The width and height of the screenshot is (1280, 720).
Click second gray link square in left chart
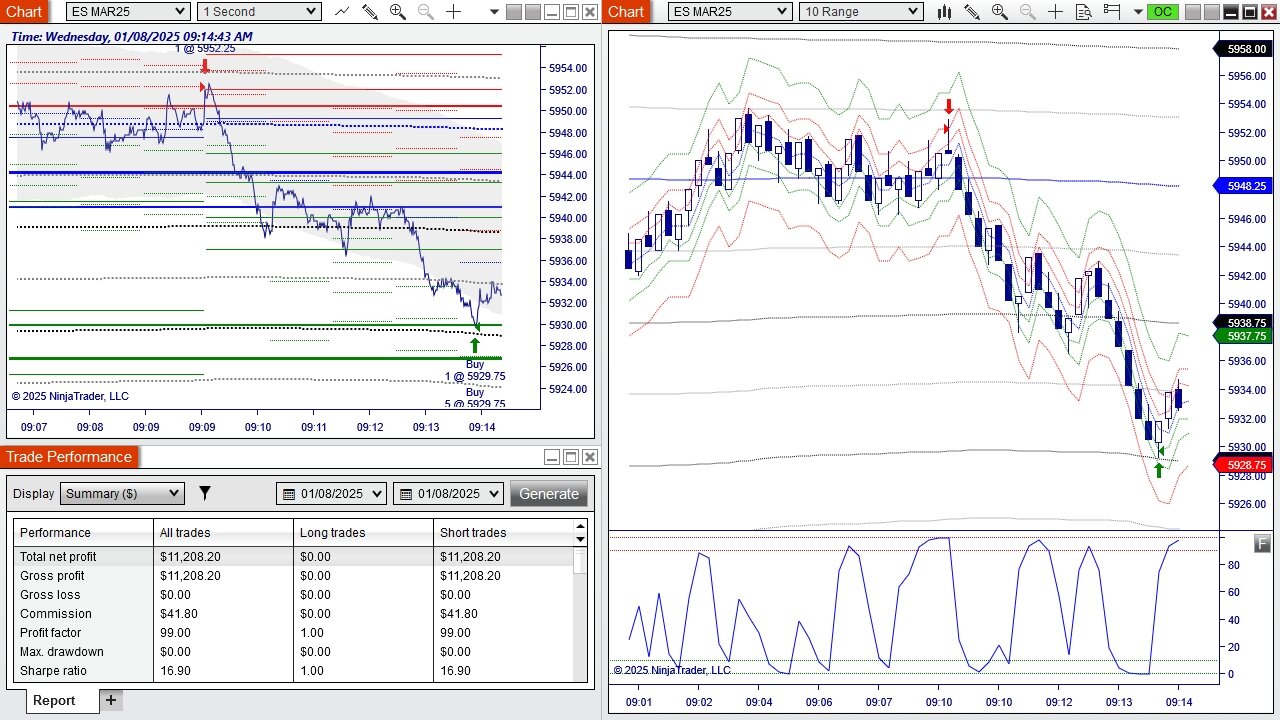[533, 12]
